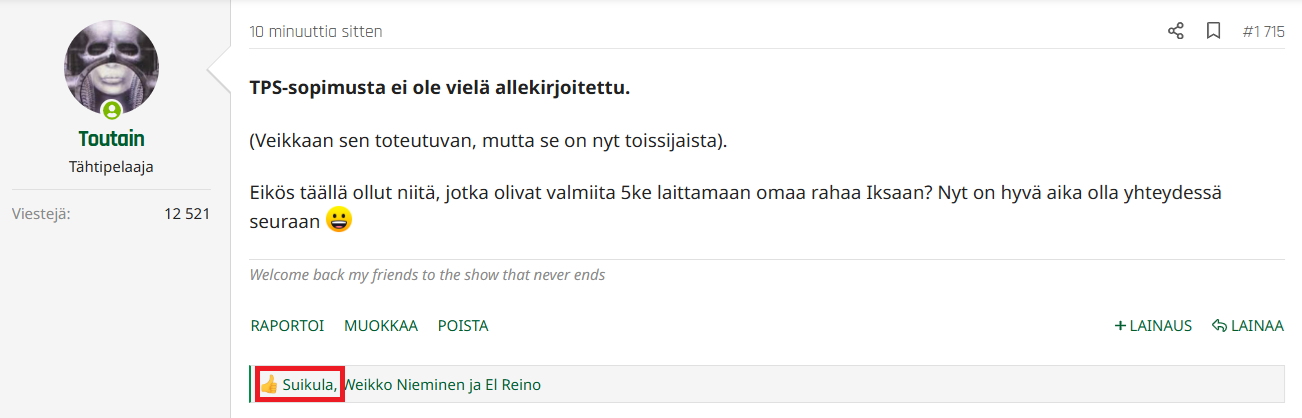This screenshot has height=418, width=1302.
Task: Click the share icon for the post
Action: (x=1176, y=31)
